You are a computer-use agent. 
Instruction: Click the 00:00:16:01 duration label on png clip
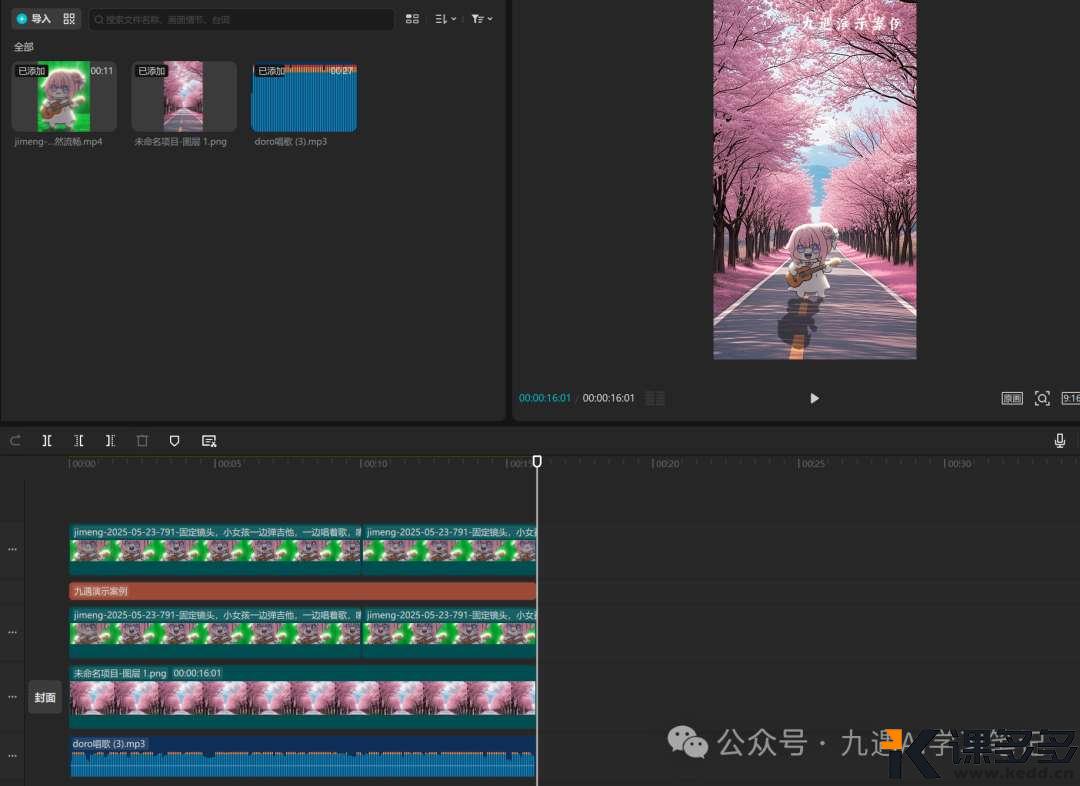[x=197, y=673]
